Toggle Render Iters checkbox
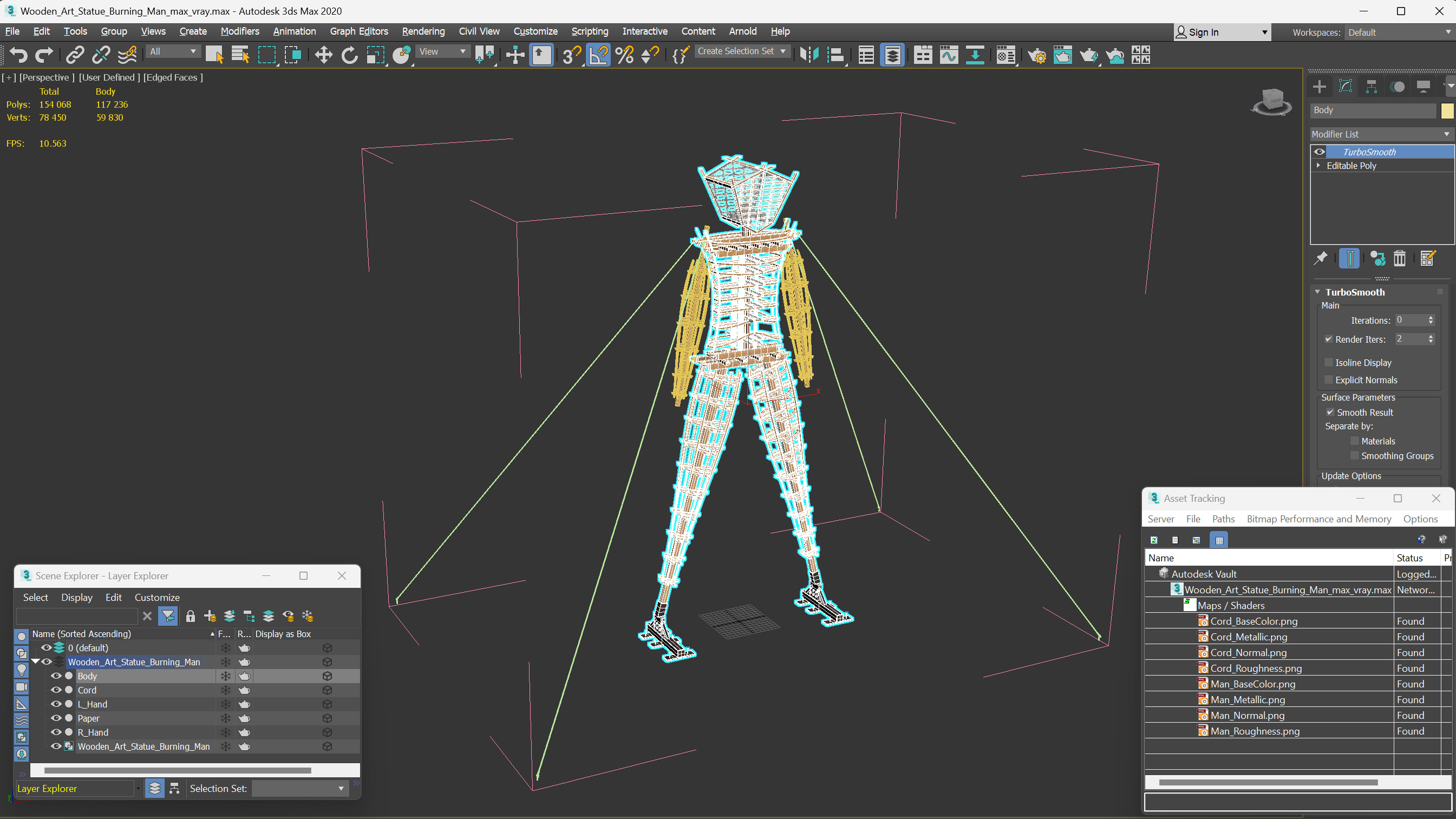Screen dimensions: 1456x819 click(1329, 339)
